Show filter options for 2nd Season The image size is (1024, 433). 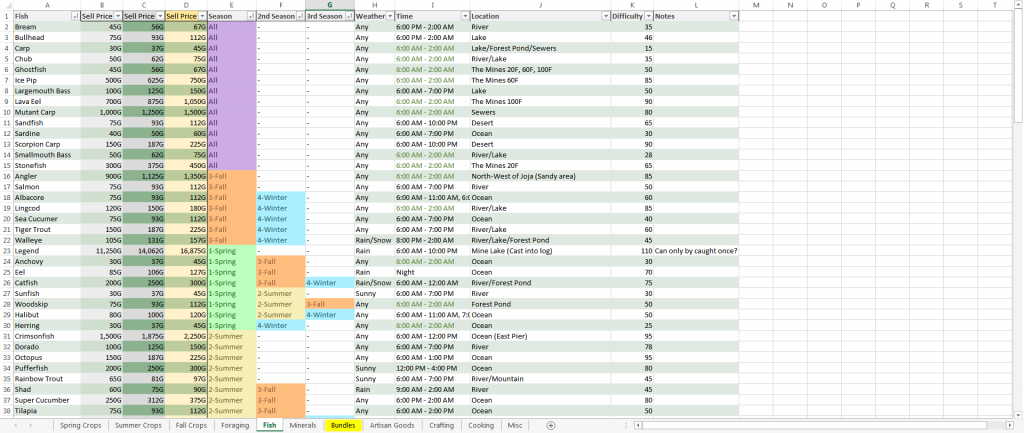coord(299,17)
